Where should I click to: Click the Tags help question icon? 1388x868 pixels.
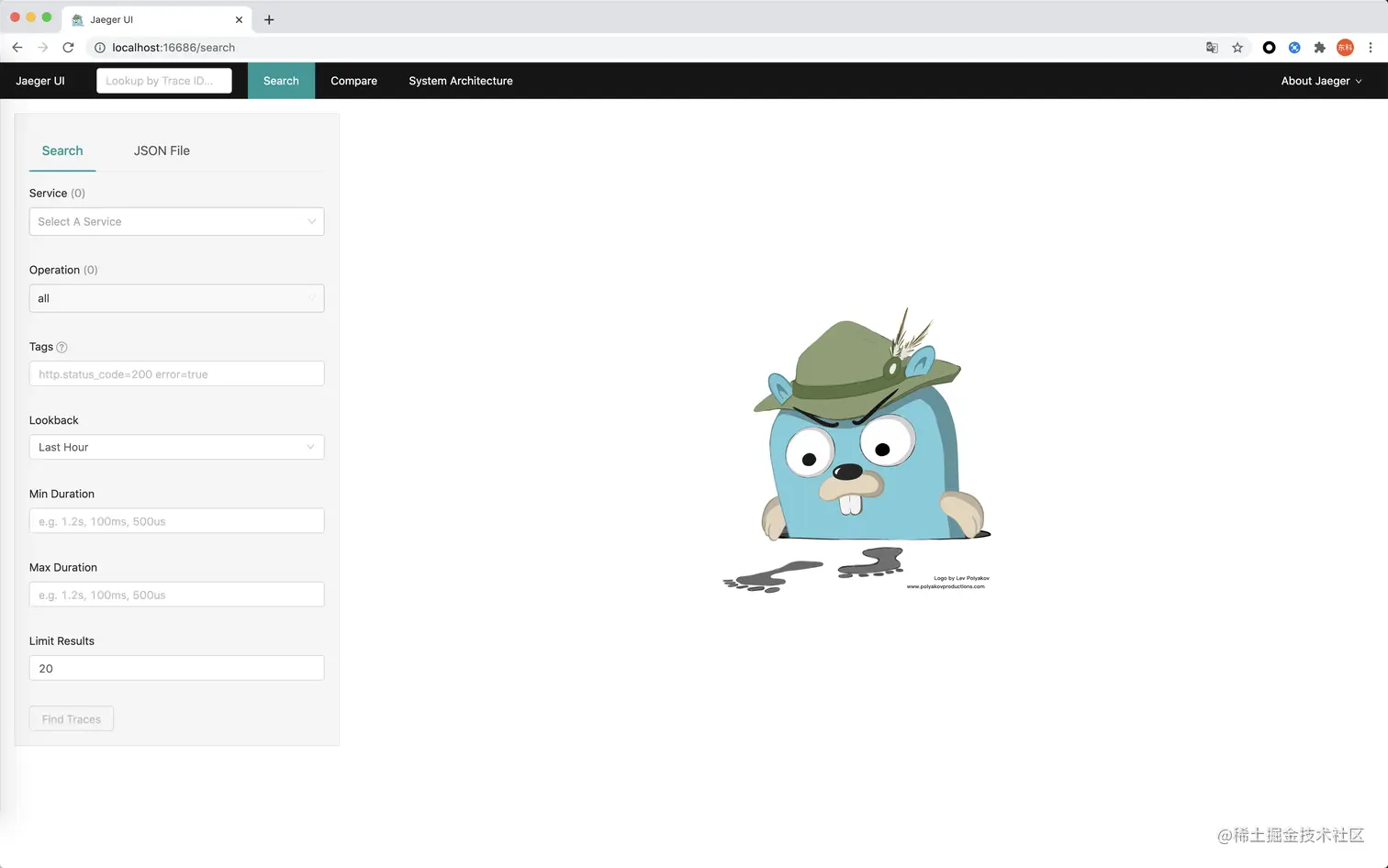(x=62, y=347)
